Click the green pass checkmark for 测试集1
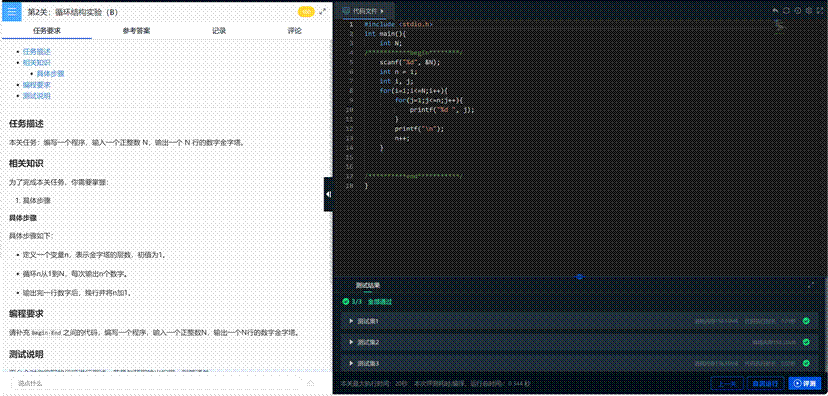This screenshot has width=828, height=396. pyautogui.click(x=806, y=321)
